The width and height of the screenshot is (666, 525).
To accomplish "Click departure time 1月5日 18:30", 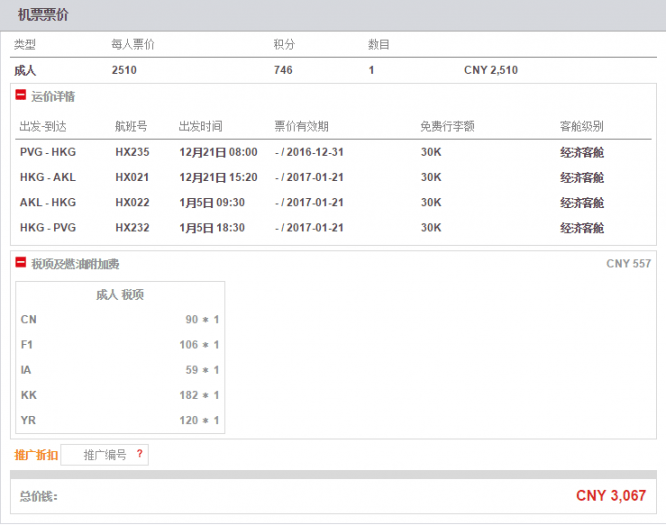I will (212, 228).
